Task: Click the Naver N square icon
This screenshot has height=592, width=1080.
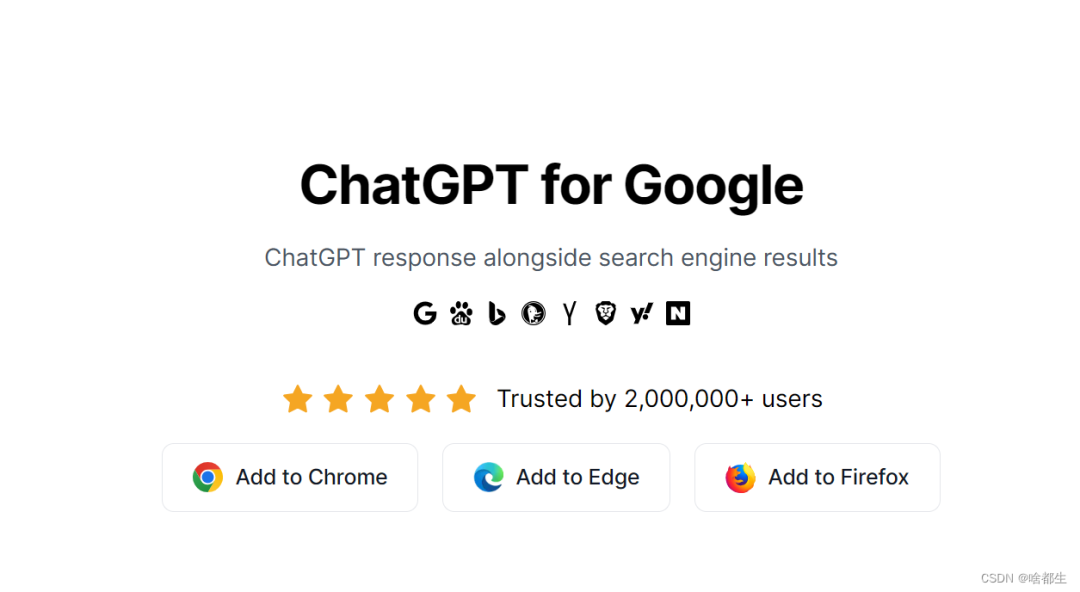Action: [678, 314]
